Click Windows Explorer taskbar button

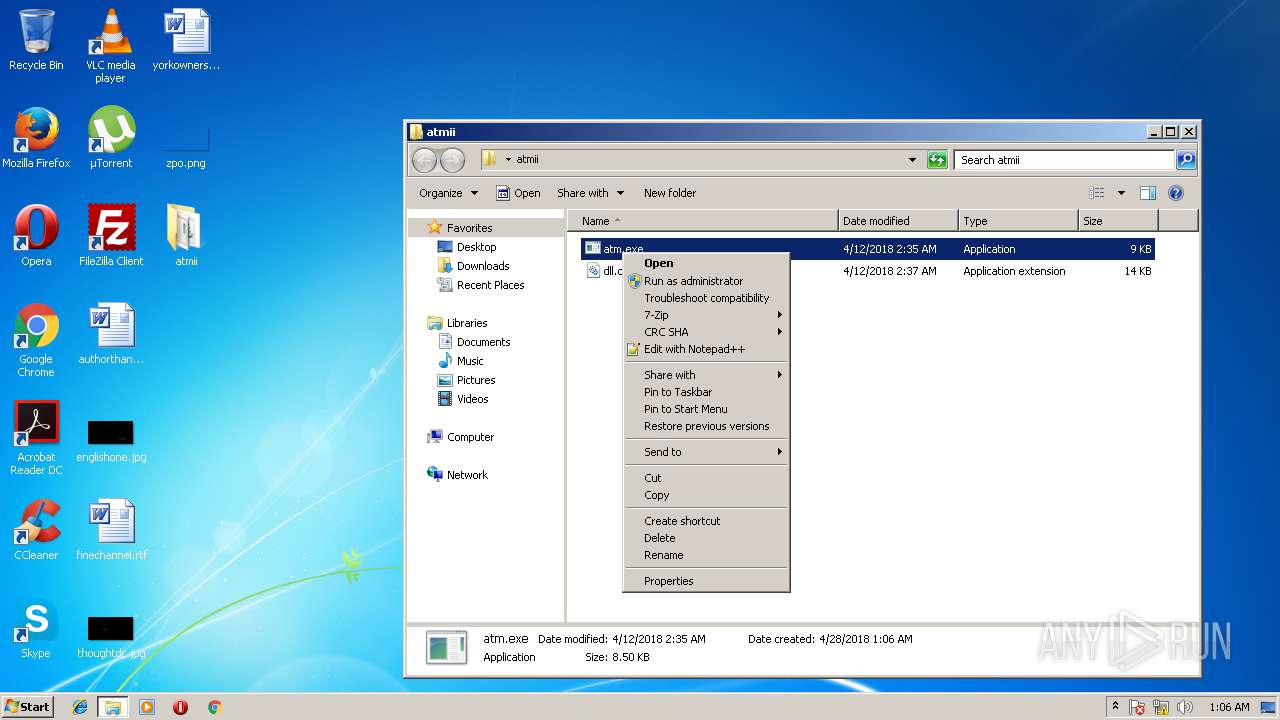tap(113, 707)
